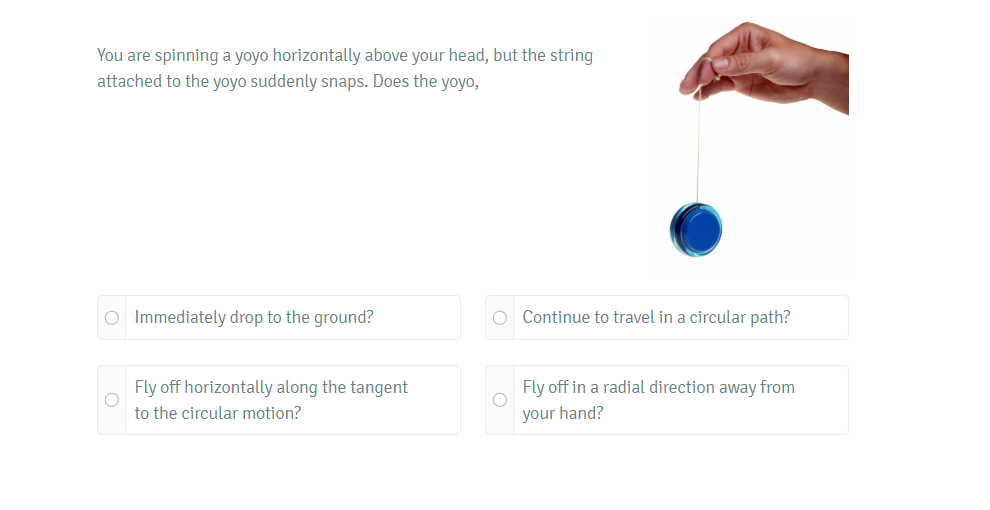
Task: Select the "Fly off horizontally along the tangent" radio
Action: point(112,400)
